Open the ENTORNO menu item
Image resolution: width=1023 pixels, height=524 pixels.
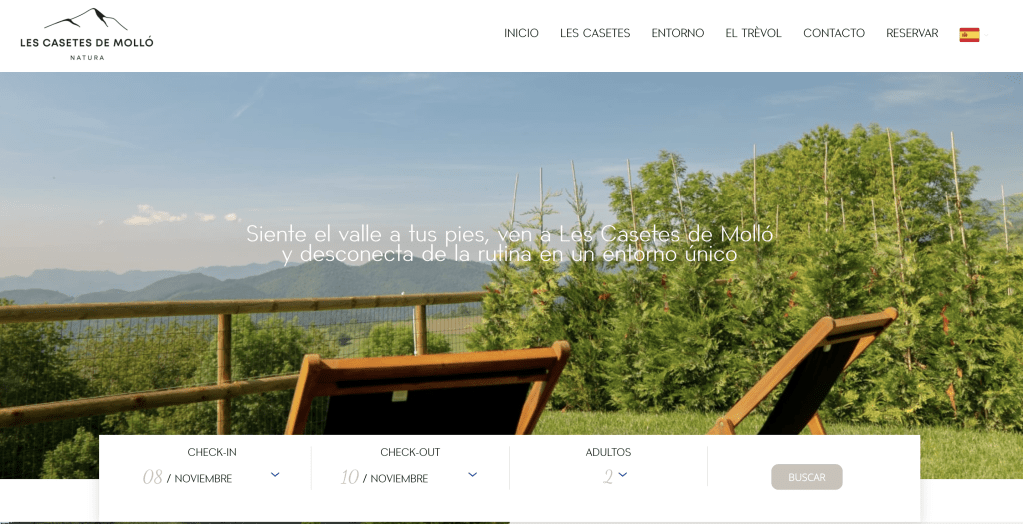click(x=678, y=33)
